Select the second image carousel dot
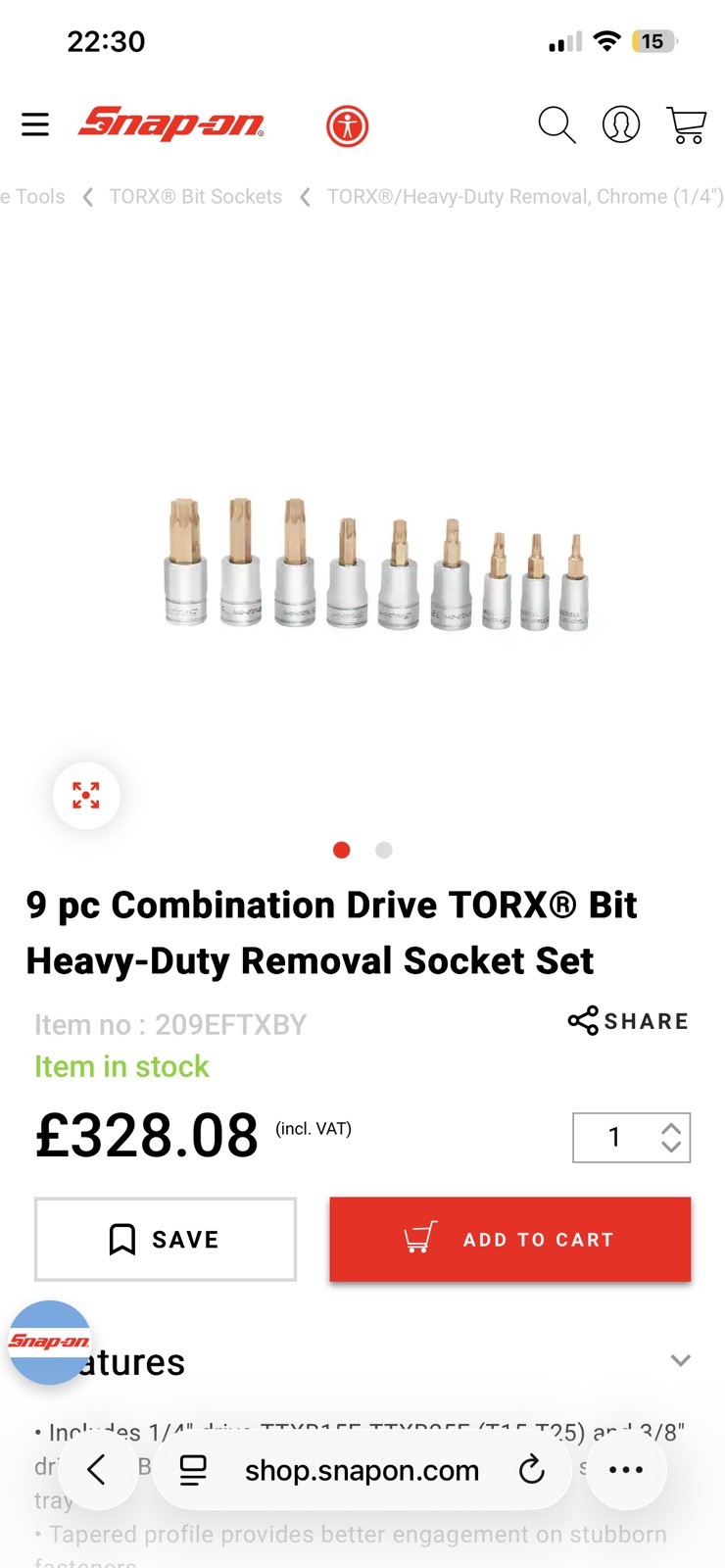The width and height of the screenshot is (725, 1568). pos(384,850)
